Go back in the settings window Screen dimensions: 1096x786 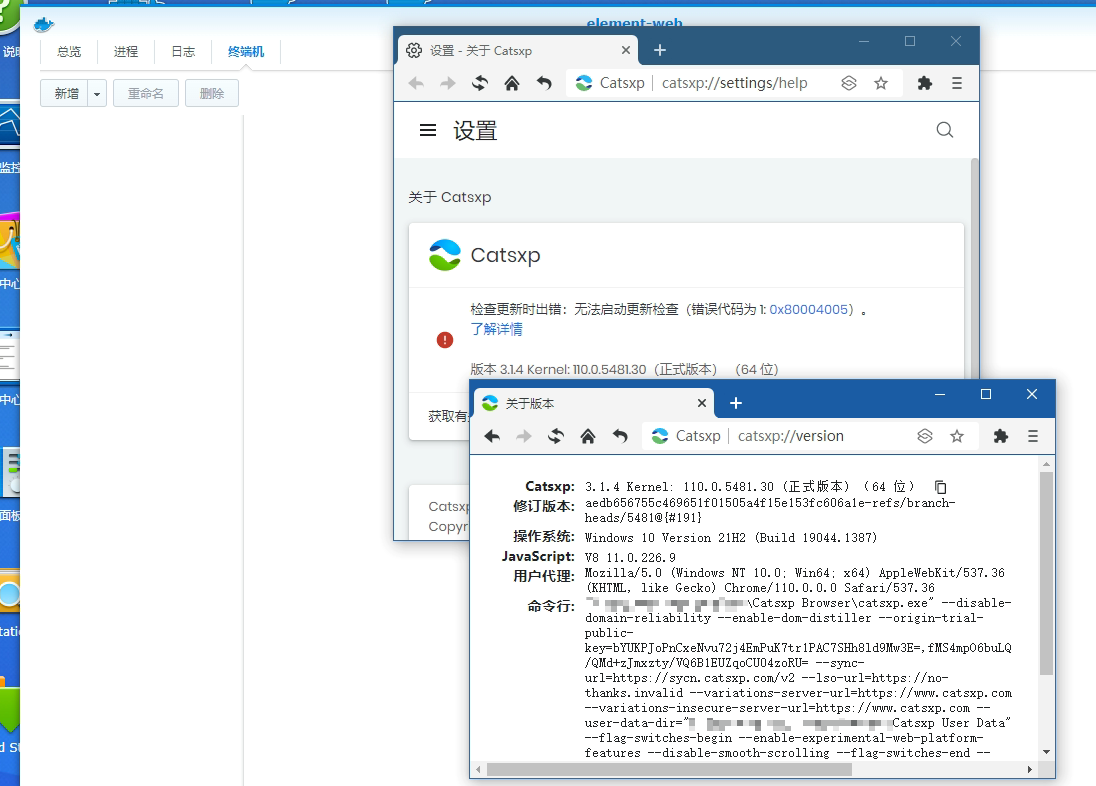416,83
